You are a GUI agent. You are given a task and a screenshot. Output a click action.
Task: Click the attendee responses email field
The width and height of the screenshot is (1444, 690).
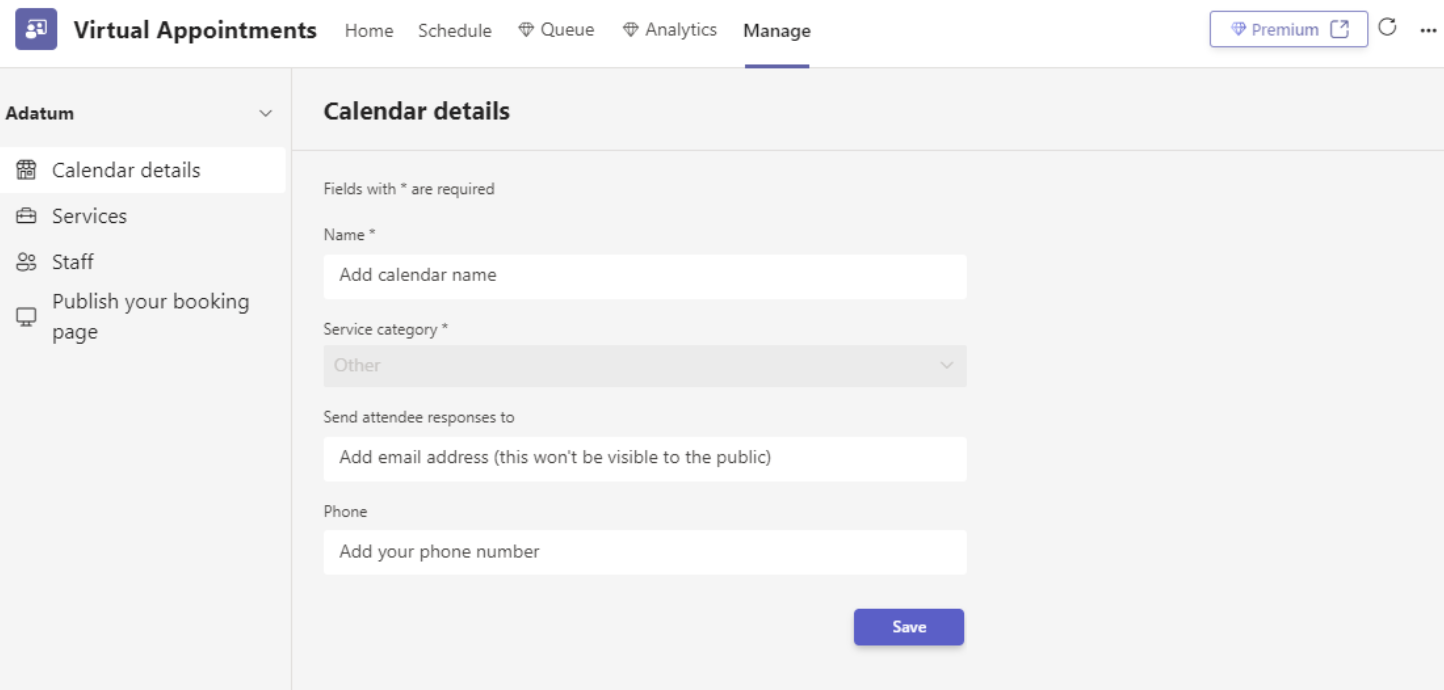645,458
